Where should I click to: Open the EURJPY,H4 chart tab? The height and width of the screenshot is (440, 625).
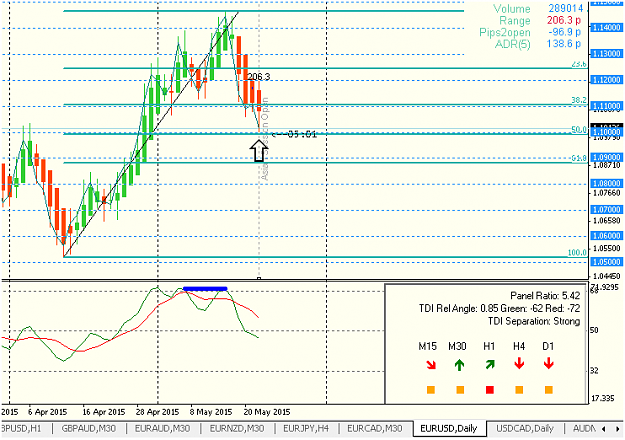(x=306, y=428)
